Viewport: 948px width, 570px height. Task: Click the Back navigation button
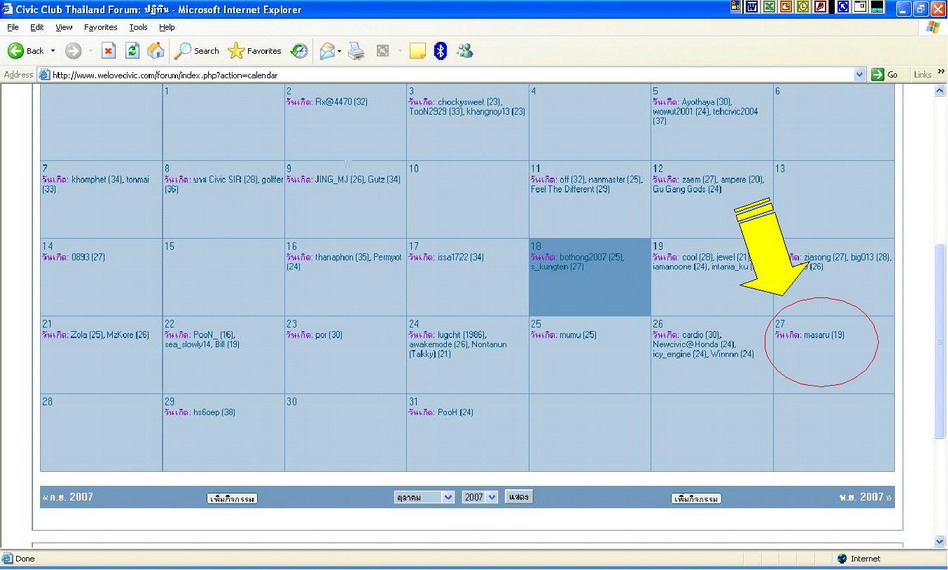[27, 51]
